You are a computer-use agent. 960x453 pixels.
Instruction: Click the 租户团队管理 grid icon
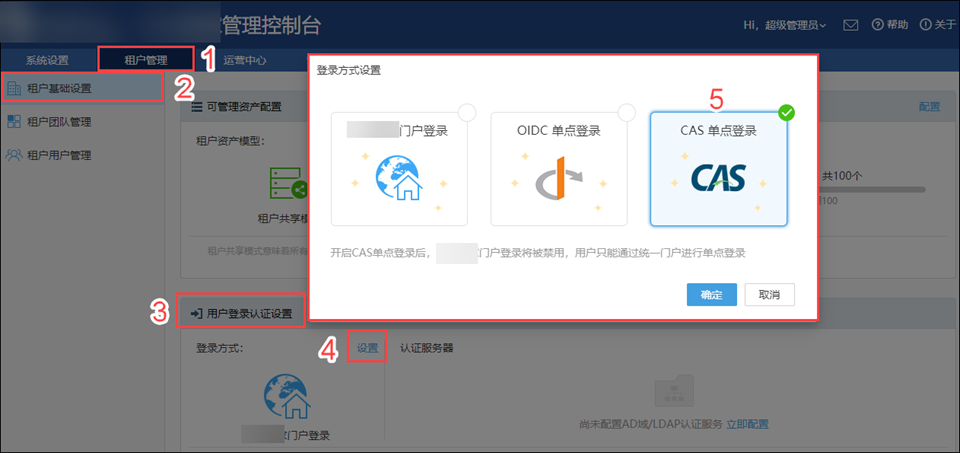13,121
